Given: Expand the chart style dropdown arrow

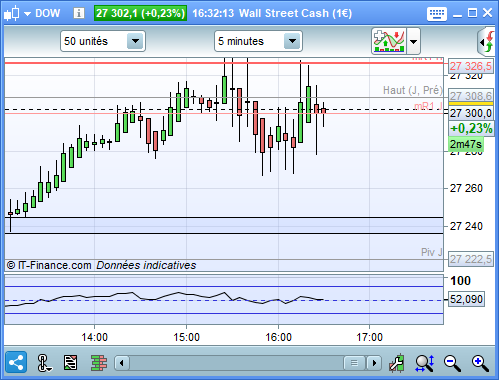Looking at the screenshot, I should 27,14.
